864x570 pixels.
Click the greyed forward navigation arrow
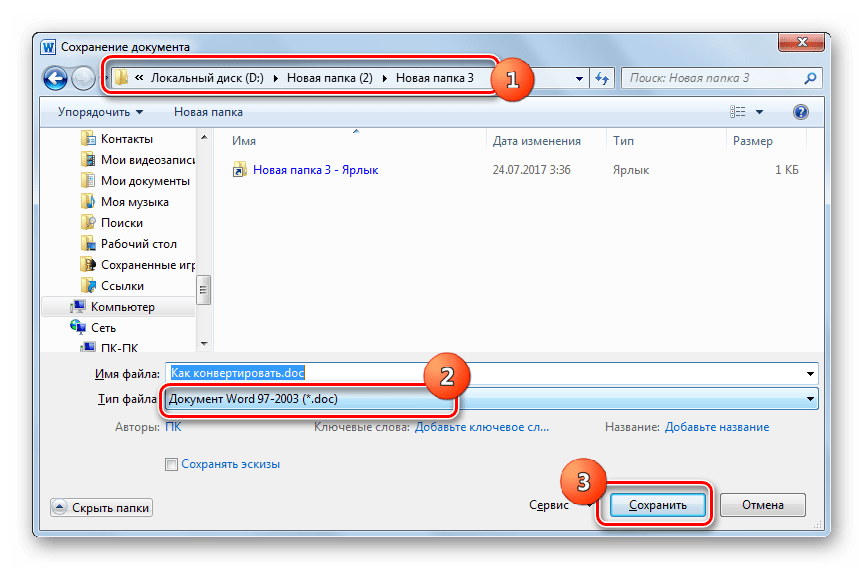pos(83,78)
